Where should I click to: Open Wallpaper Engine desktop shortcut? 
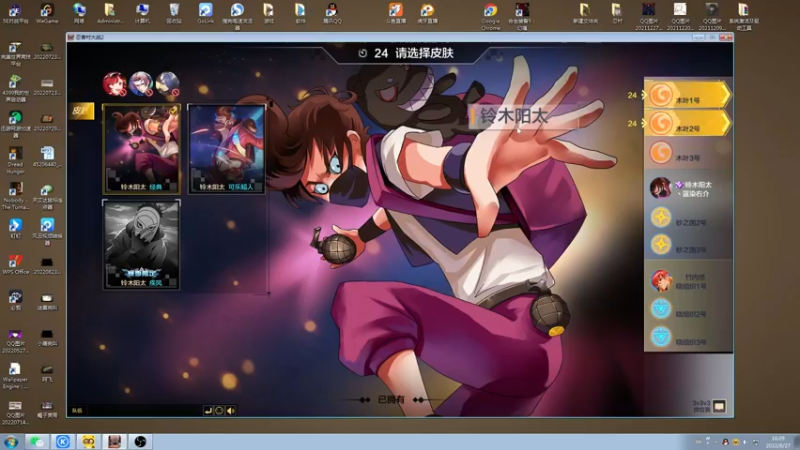click(15, 376)
